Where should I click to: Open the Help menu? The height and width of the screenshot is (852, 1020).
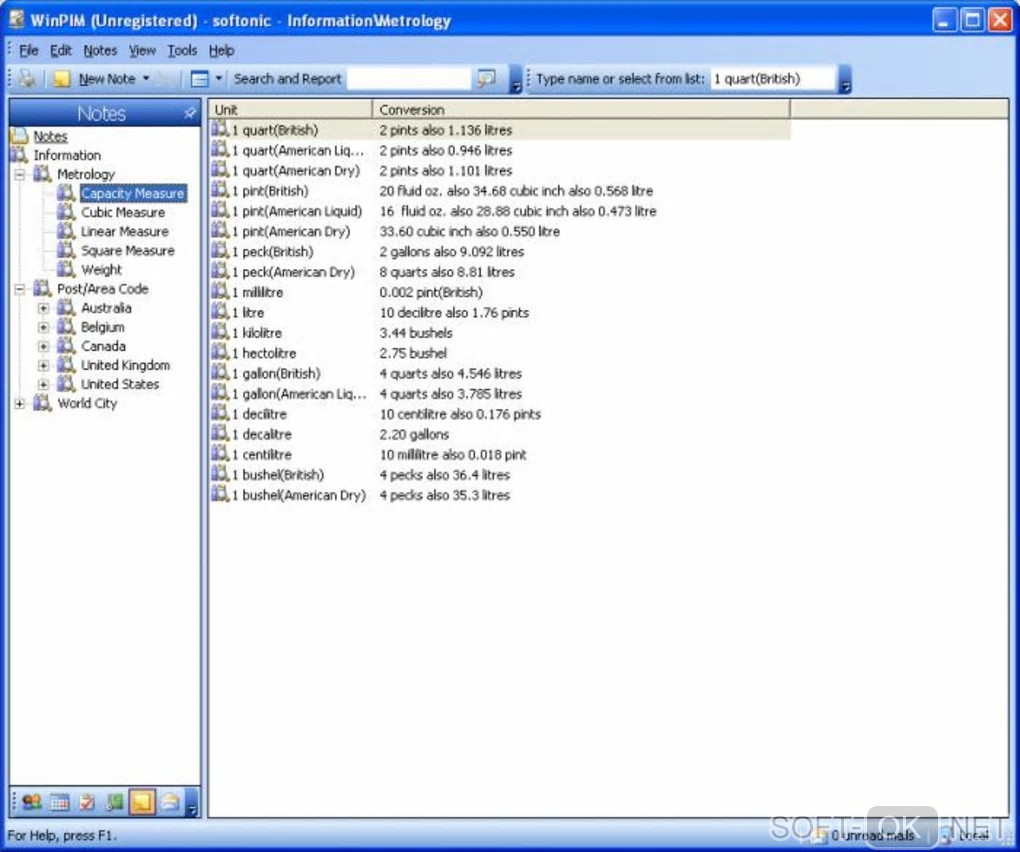[221, 50]
